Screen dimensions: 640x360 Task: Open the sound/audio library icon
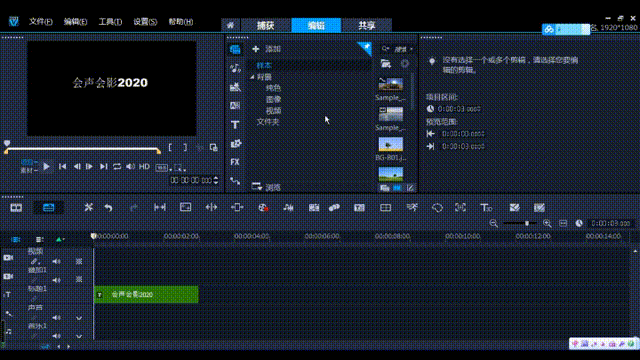click(x=235, y=68)
